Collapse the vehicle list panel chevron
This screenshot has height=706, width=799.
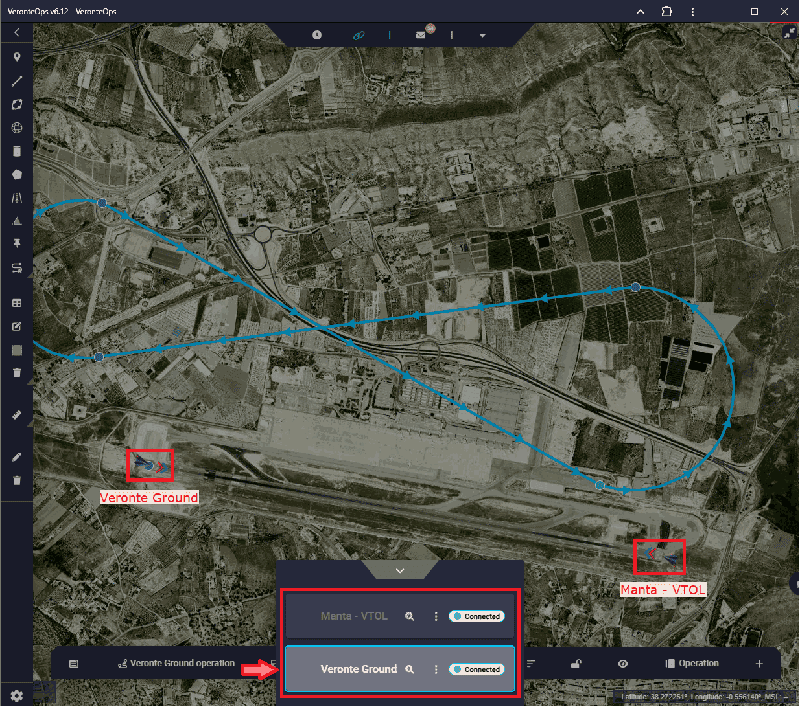[x=400, y=571]
